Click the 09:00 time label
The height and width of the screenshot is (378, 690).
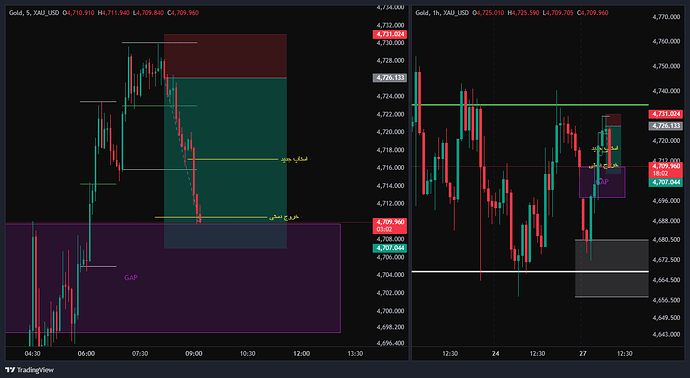coord(194,353)
